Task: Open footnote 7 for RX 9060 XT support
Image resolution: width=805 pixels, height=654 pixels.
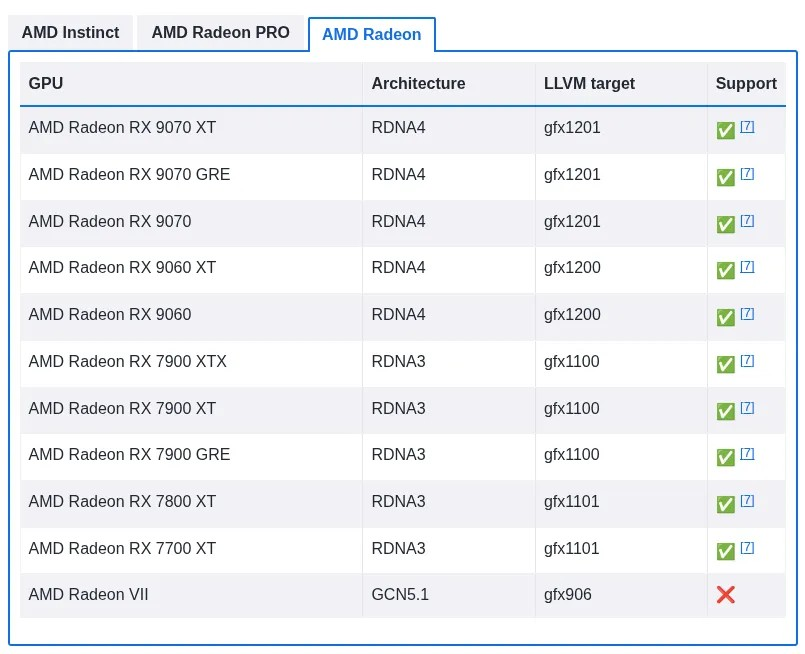Action: pos(746,264)
